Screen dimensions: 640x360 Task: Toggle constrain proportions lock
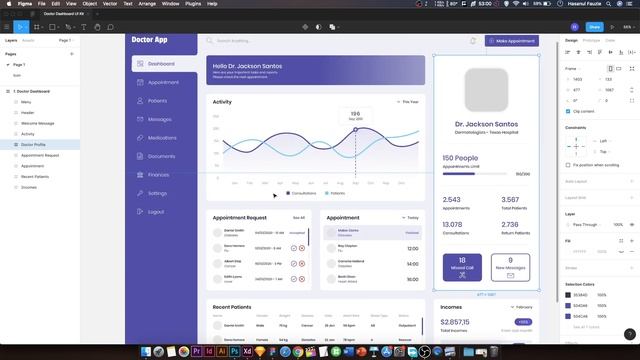coord(632,90)
